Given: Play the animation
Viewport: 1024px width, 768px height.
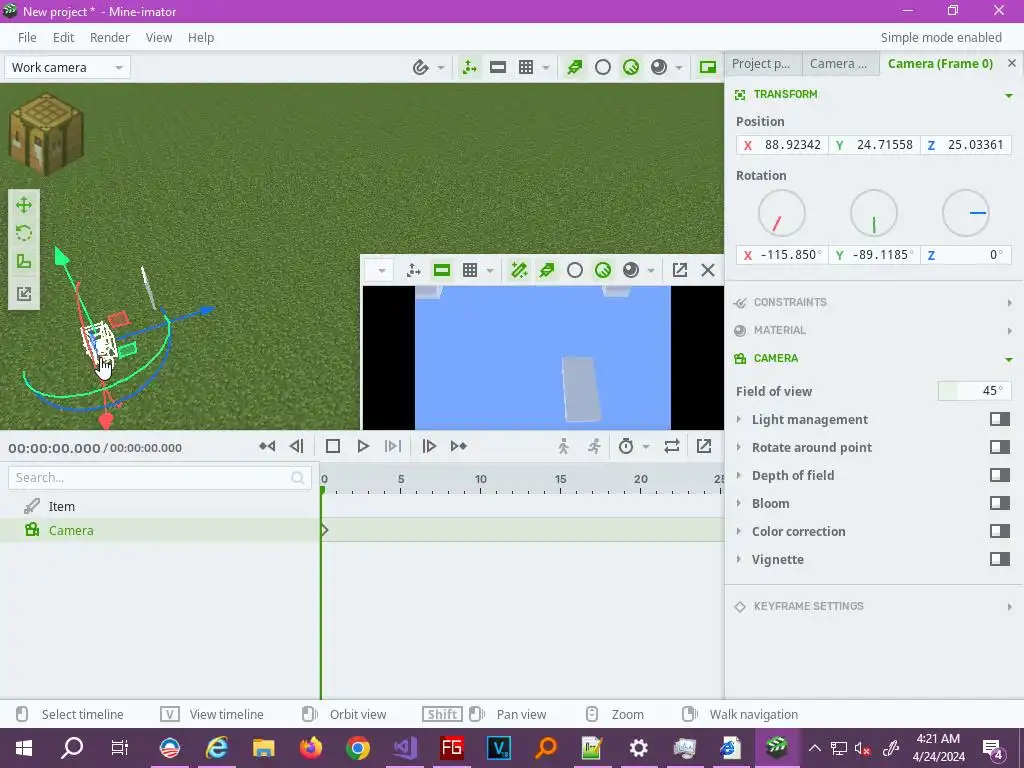Looking at the screenshot, I should click(x=363, y=446).
